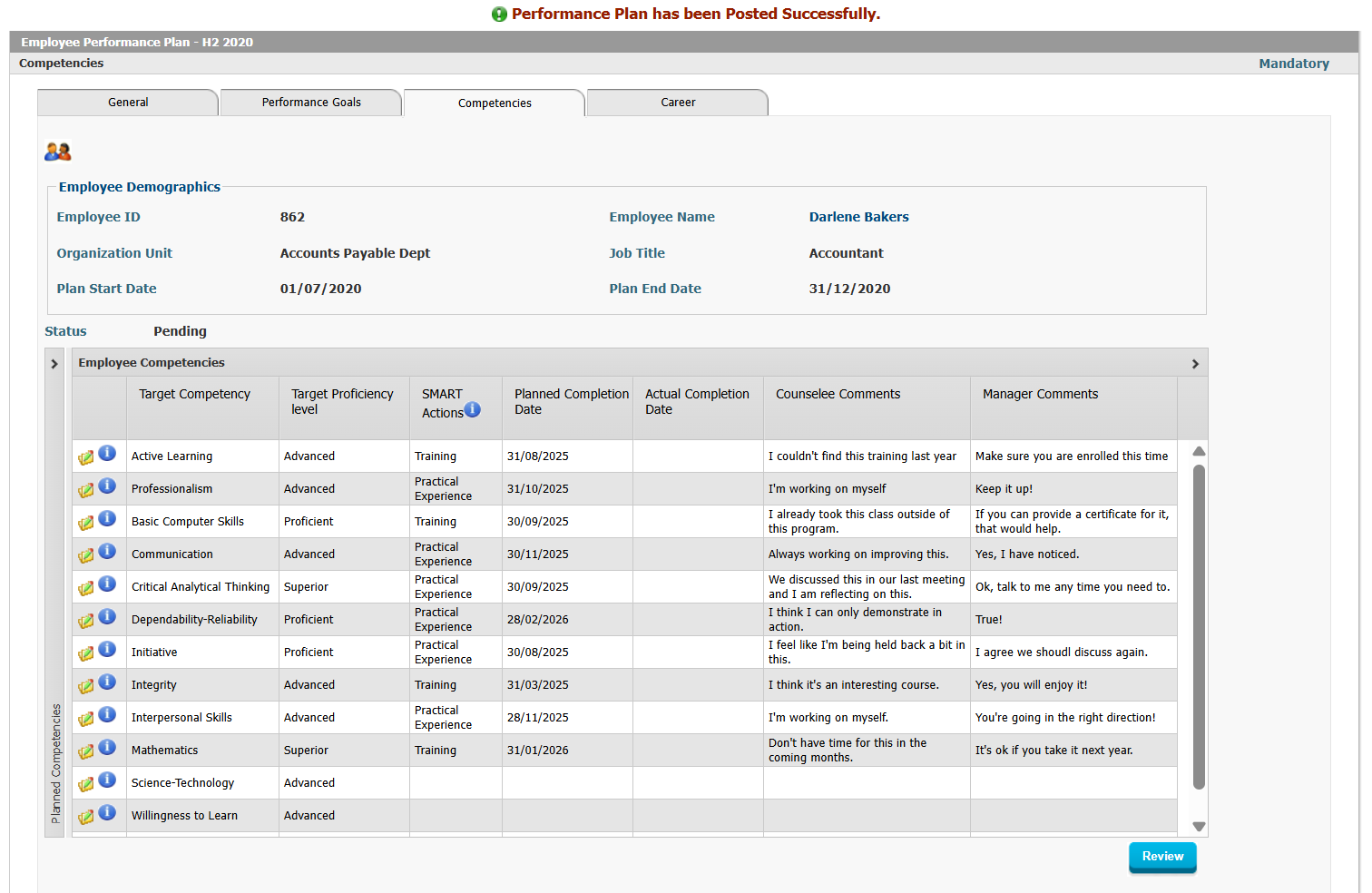Edit Critical Analytical Thinking row
The image size is (1372, 893).
click(86, 588)
